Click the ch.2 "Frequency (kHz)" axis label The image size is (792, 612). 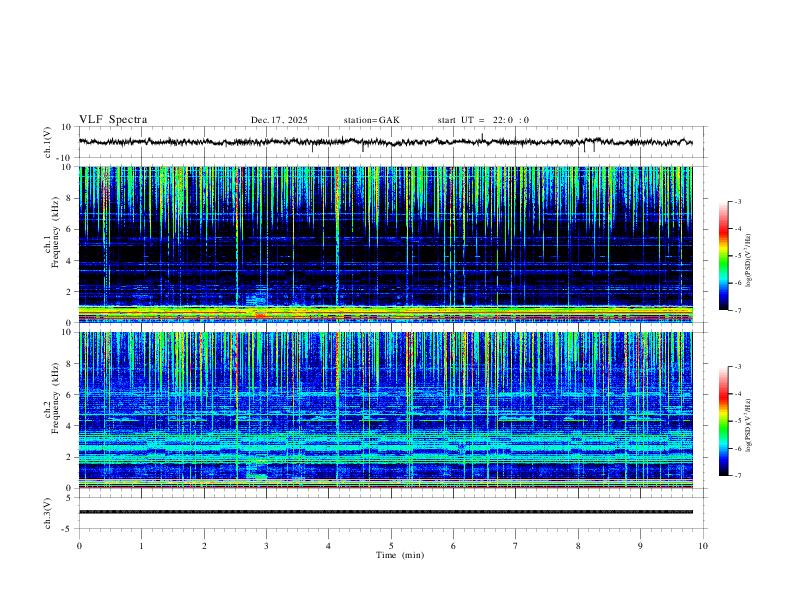point(55,398)
